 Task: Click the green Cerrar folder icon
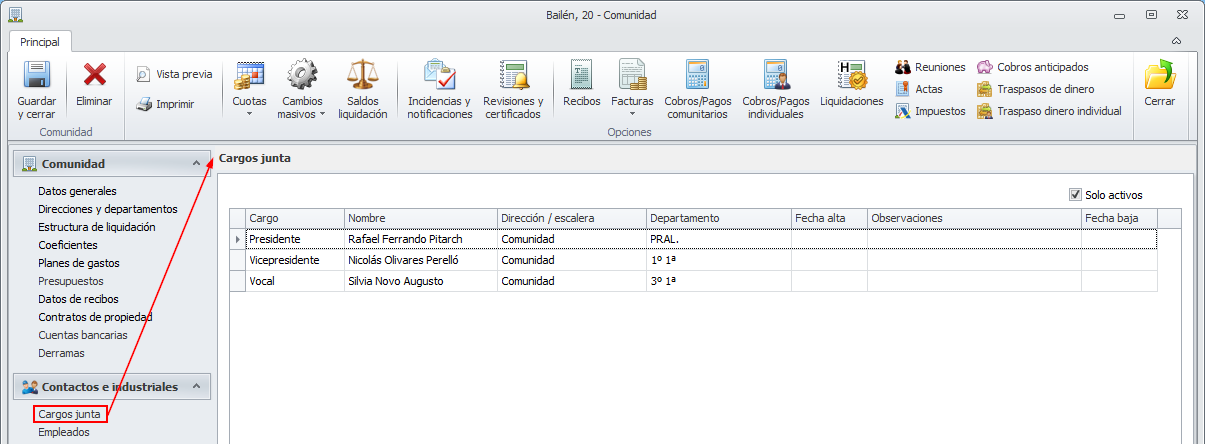click(1160, 76)
